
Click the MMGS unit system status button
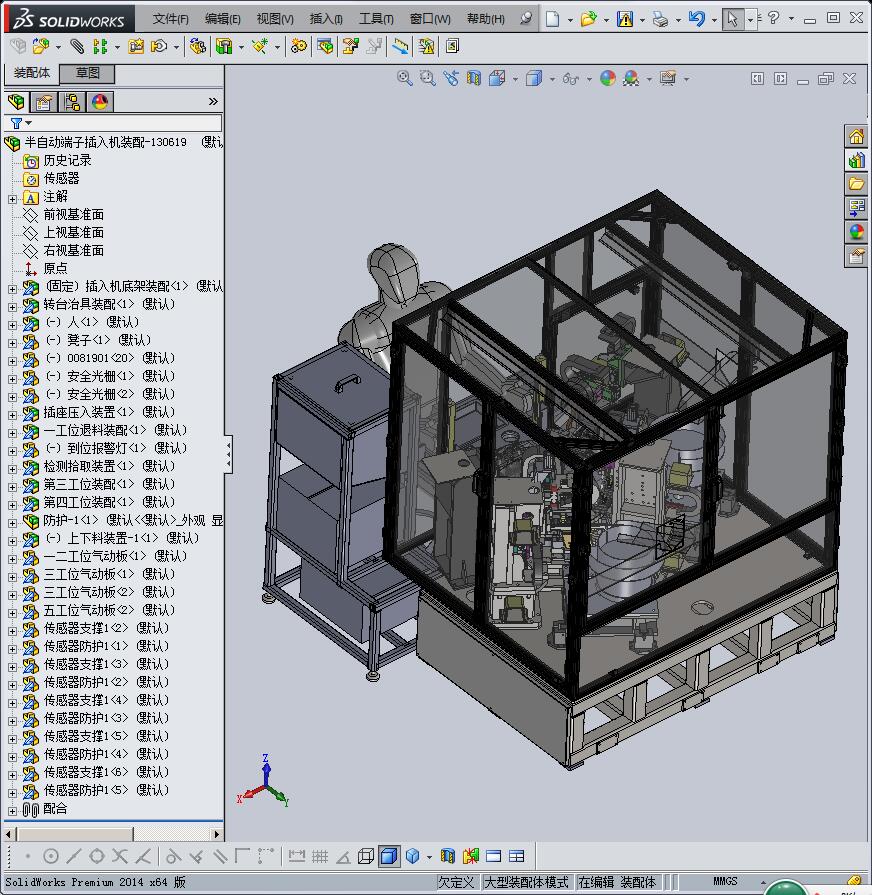[725, 882]
